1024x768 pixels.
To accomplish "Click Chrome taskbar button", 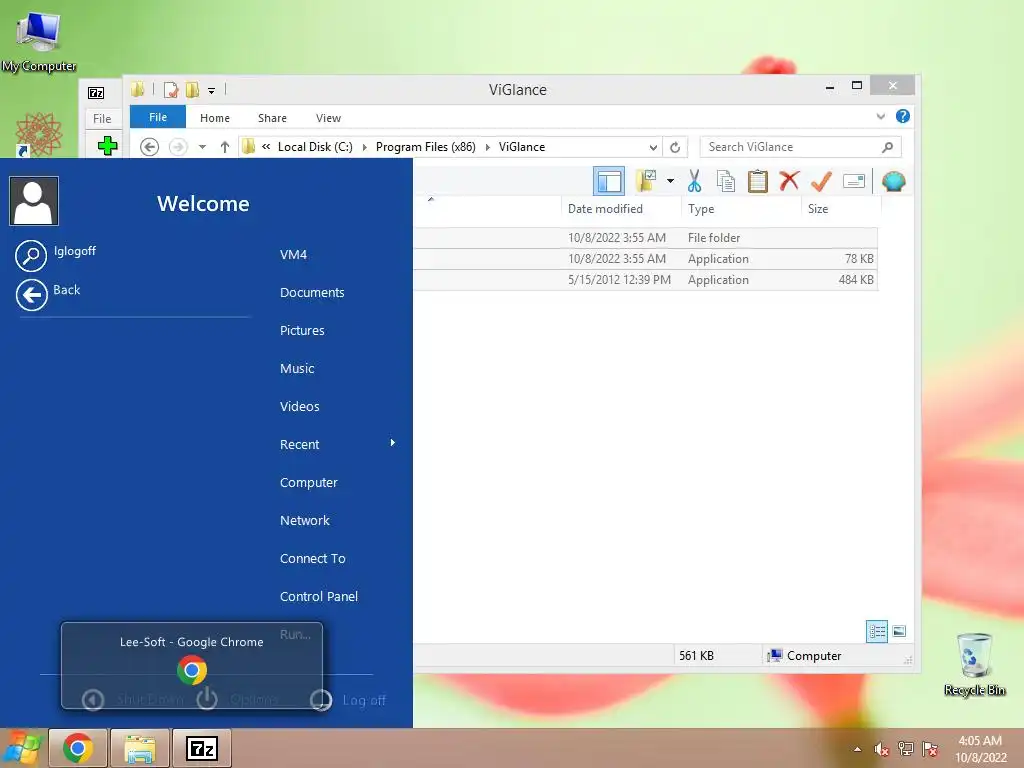I will [78, 748].
